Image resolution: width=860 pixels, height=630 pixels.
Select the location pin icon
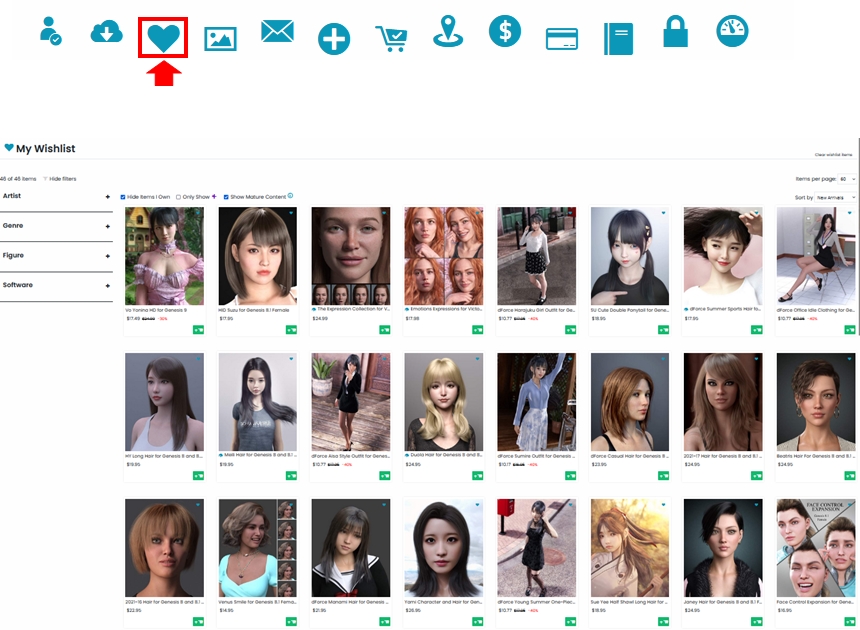pos(448,32)
